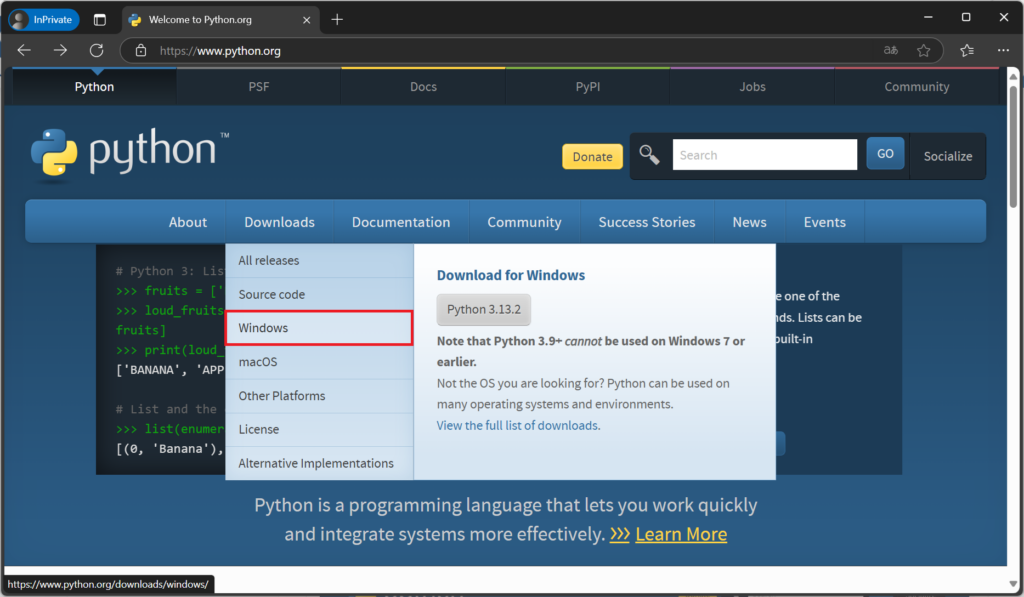Open the tab actions menu icon
1024x597 pixels.
(100, 20)
